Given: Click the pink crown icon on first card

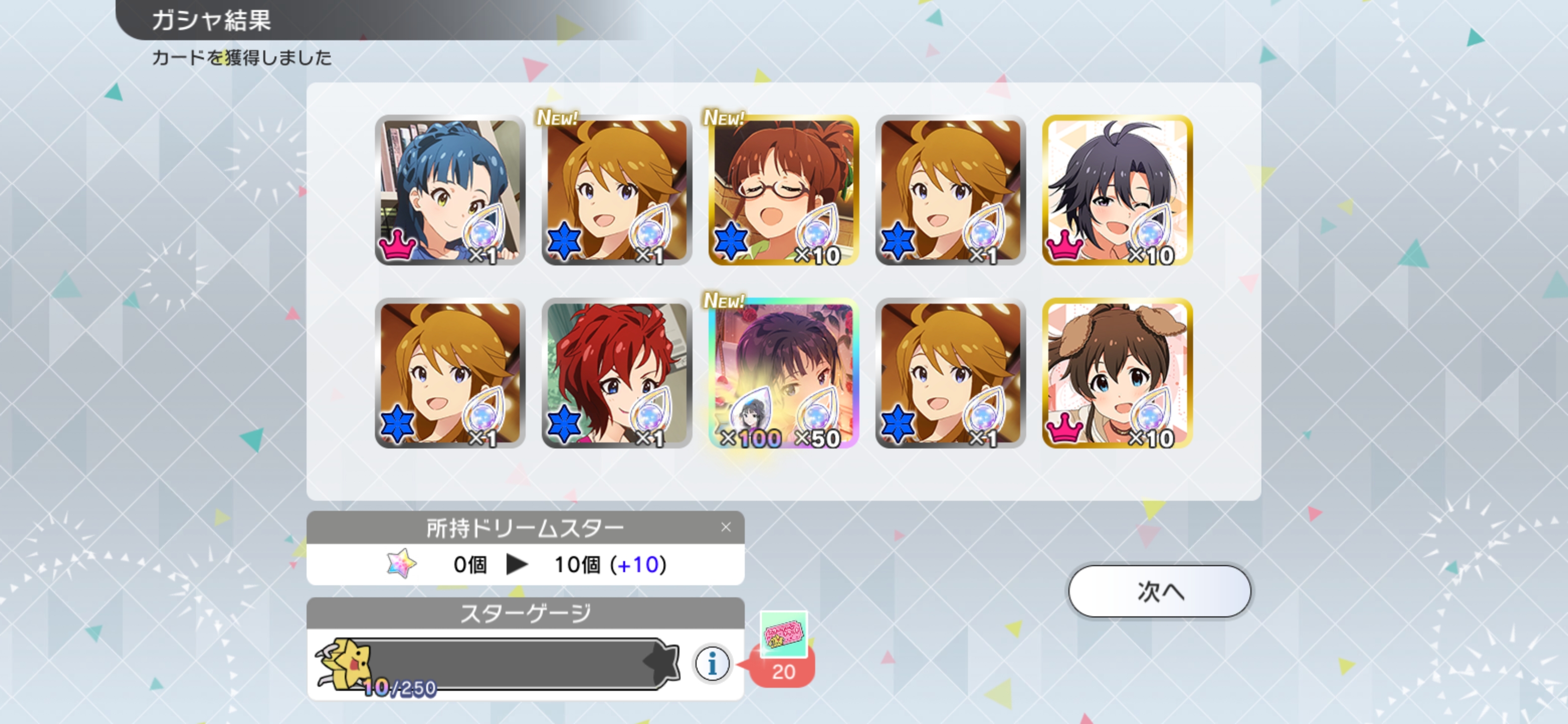Looking at the screenshot, I should [x=397, y=244].
